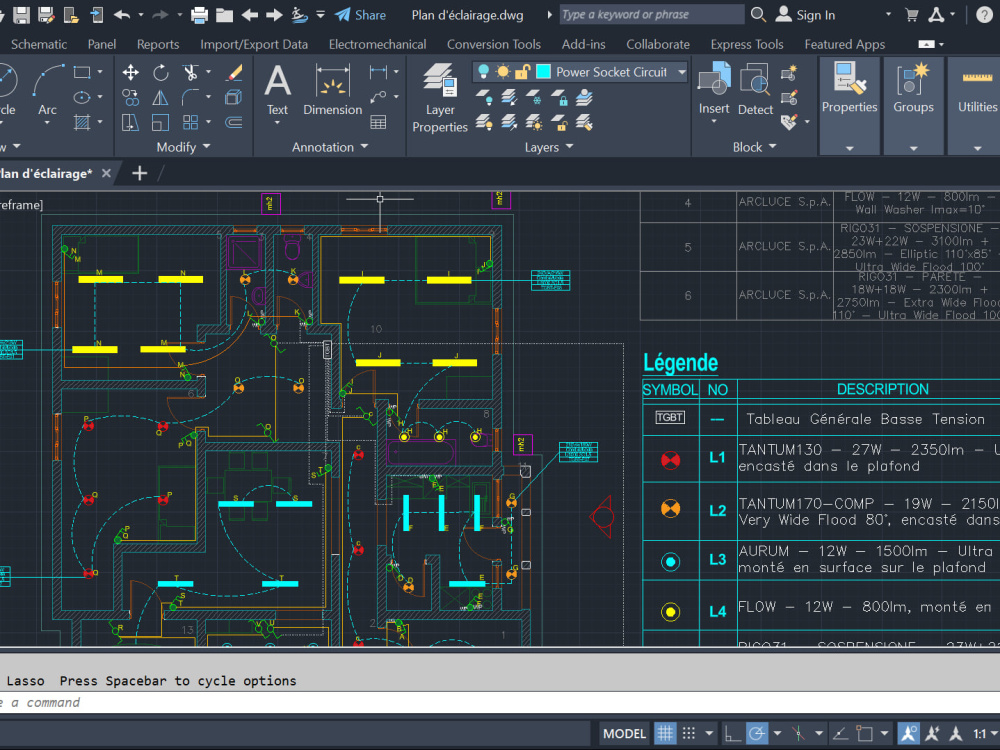1000x750 pixels.
Task: Toggle drawing grid display in status bar
Action: point(665,733)
